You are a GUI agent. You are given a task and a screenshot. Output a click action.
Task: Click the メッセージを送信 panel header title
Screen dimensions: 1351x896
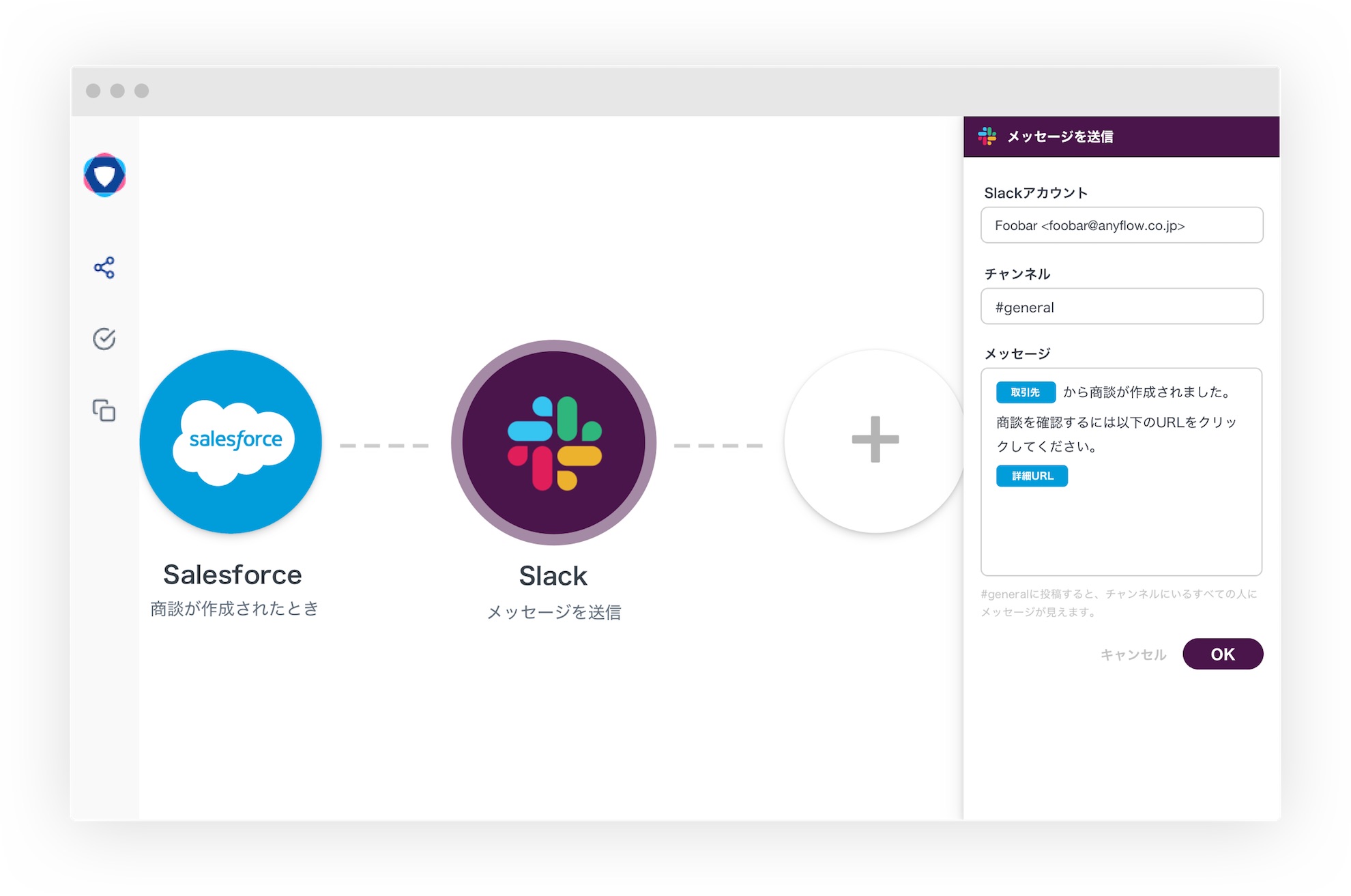point(1060,136)
